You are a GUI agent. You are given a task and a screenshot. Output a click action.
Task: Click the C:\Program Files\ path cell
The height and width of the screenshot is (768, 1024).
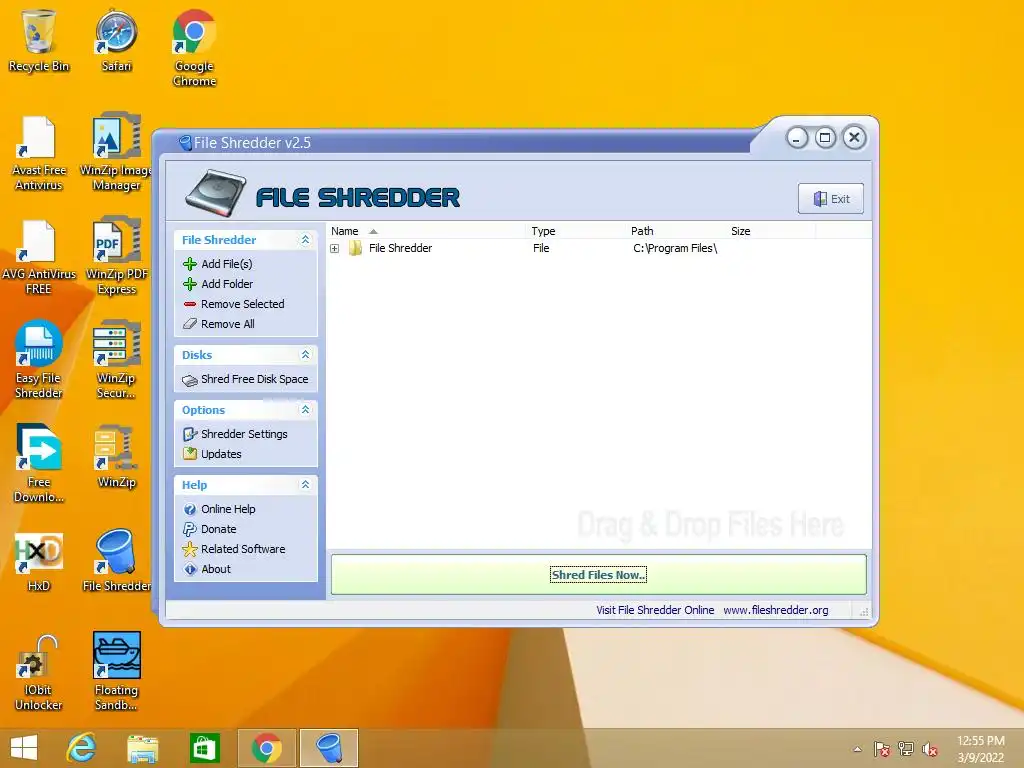(x=675, y=248)
